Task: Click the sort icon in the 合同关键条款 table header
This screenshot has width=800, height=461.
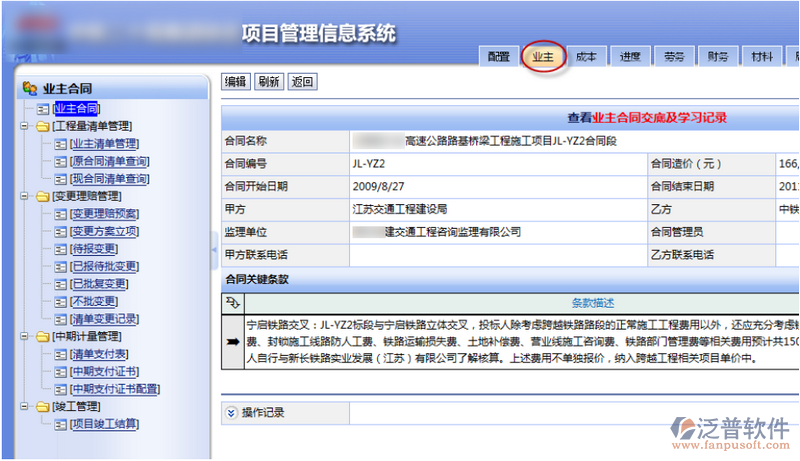Action: [x=234, y=302]
